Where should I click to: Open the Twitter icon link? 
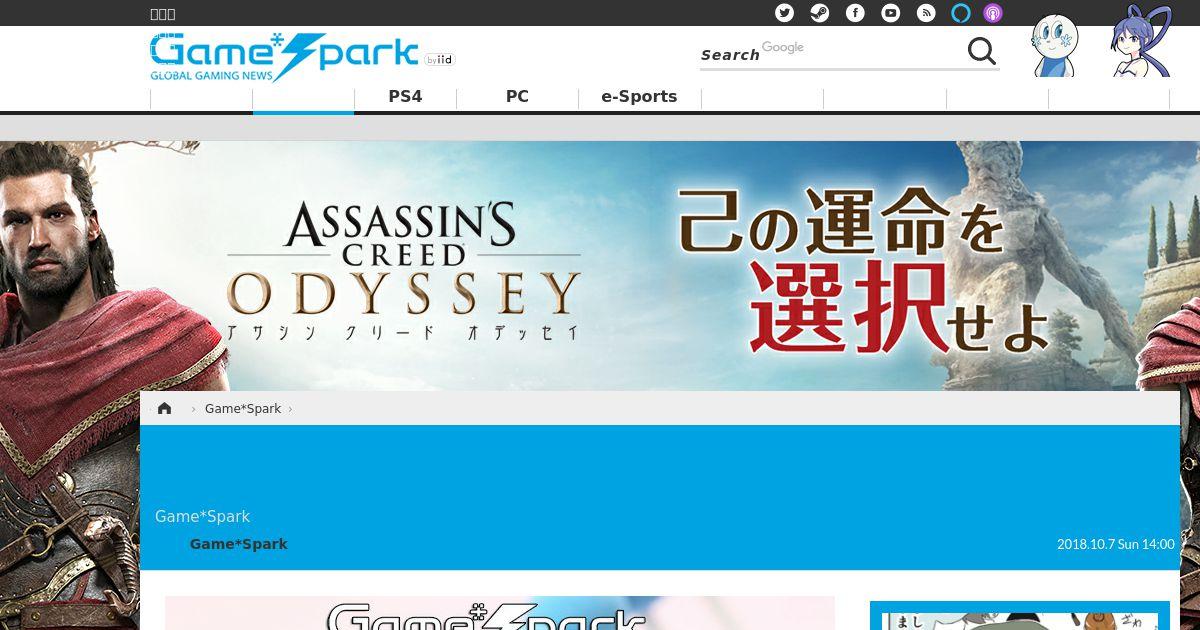coord(785,13)
